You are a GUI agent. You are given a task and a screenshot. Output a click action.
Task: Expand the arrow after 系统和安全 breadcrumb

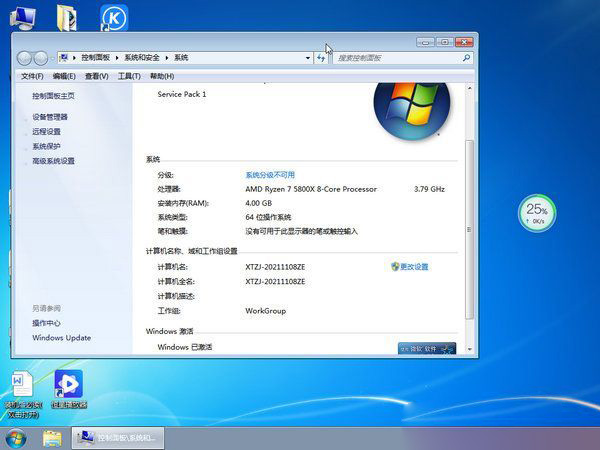167,58
